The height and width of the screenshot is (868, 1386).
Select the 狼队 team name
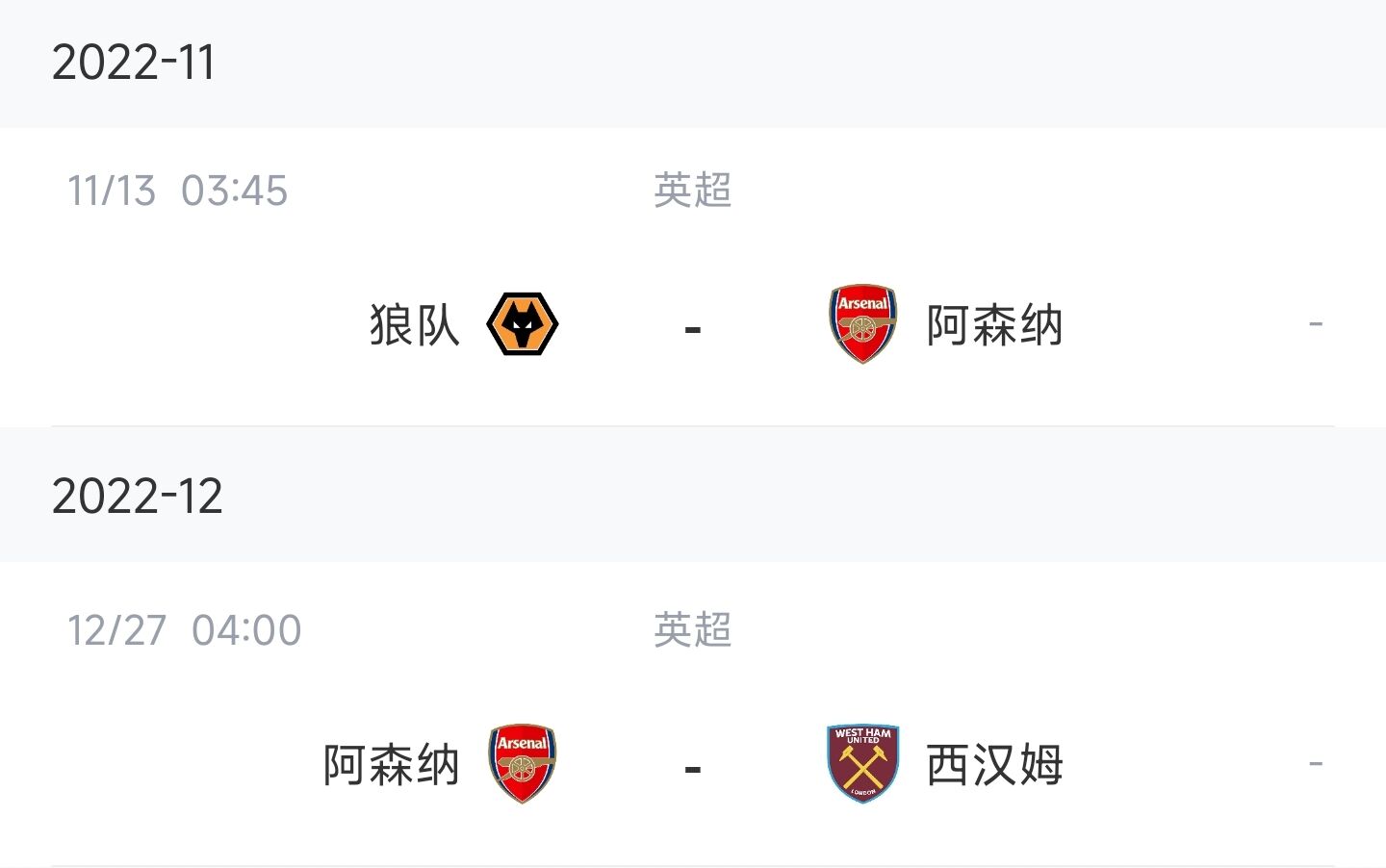(415, 324)
